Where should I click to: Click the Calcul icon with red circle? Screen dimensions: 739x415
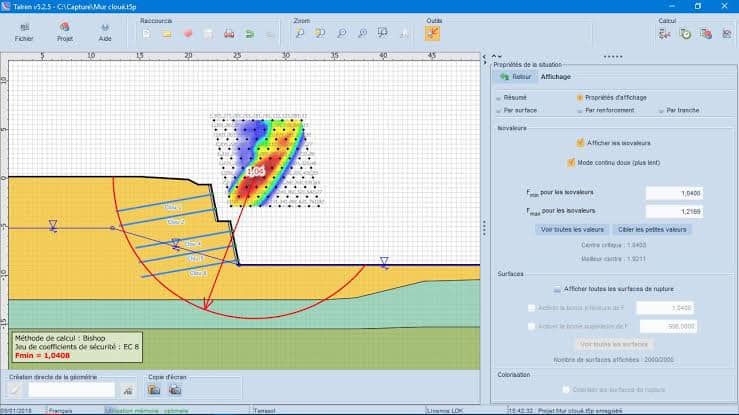click(x=706, y=34)
